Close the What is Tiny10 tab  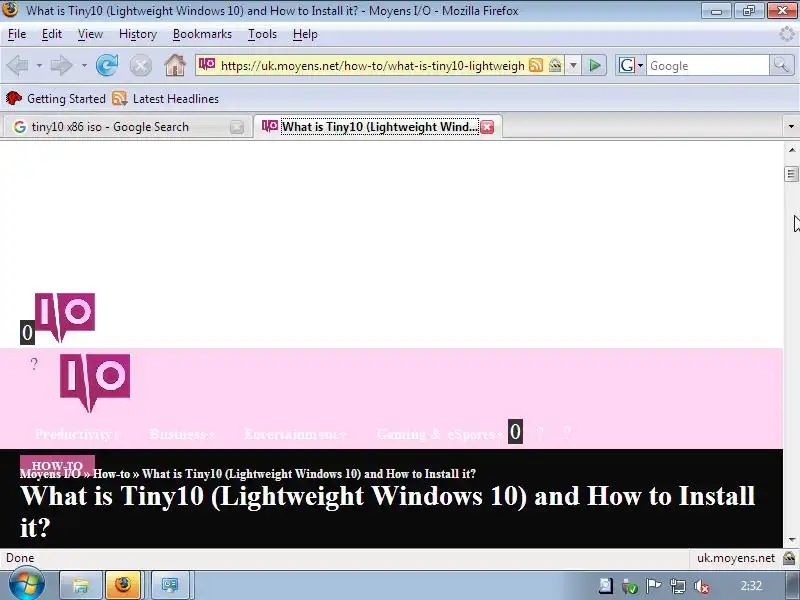[487, 127]
